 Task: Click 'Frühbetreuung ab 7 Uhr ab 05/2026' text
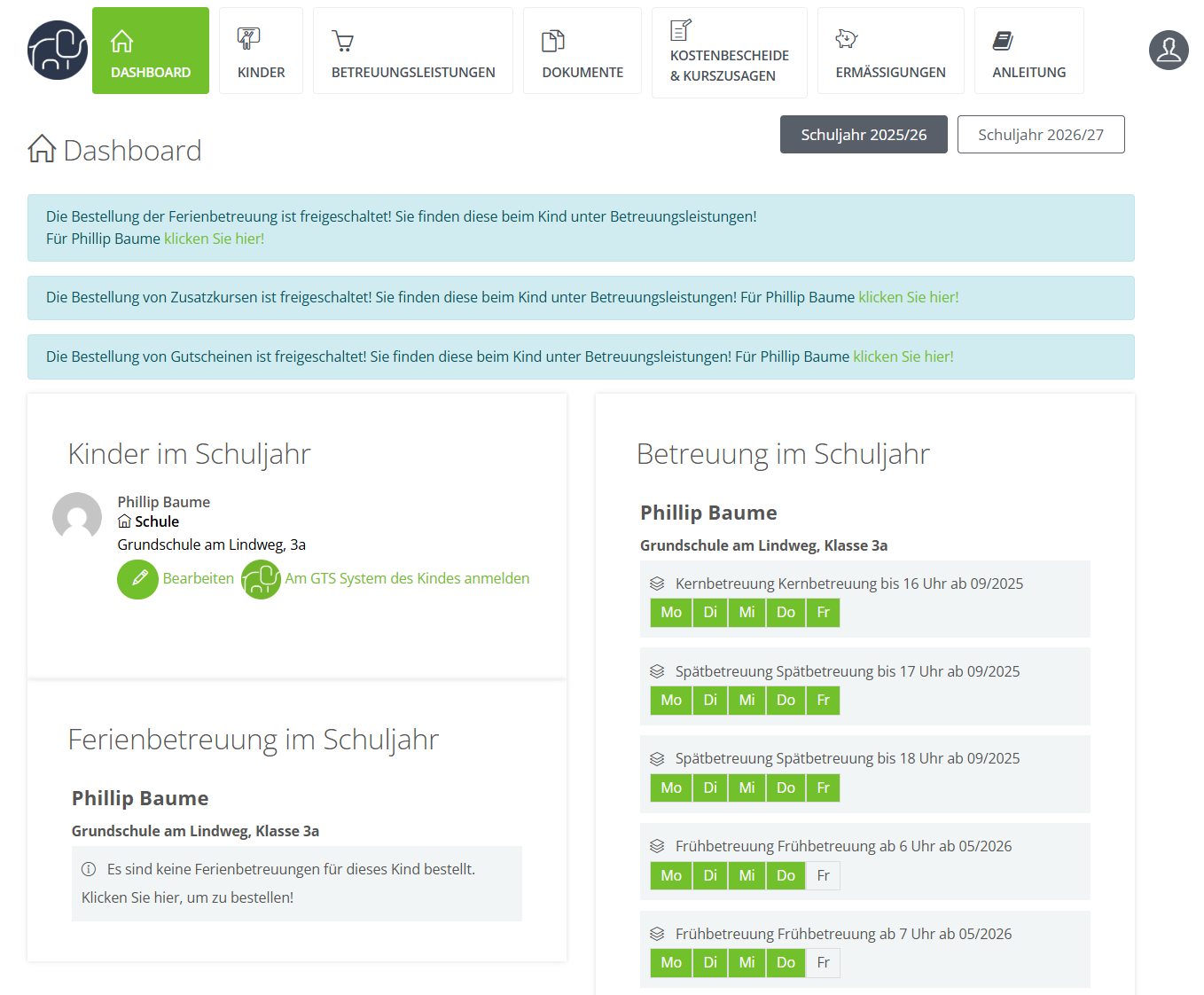894,934
